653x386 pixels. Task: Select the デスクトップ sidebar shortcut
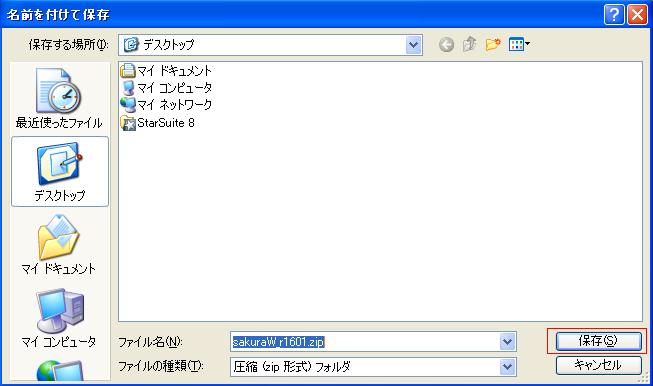point(60,172)
